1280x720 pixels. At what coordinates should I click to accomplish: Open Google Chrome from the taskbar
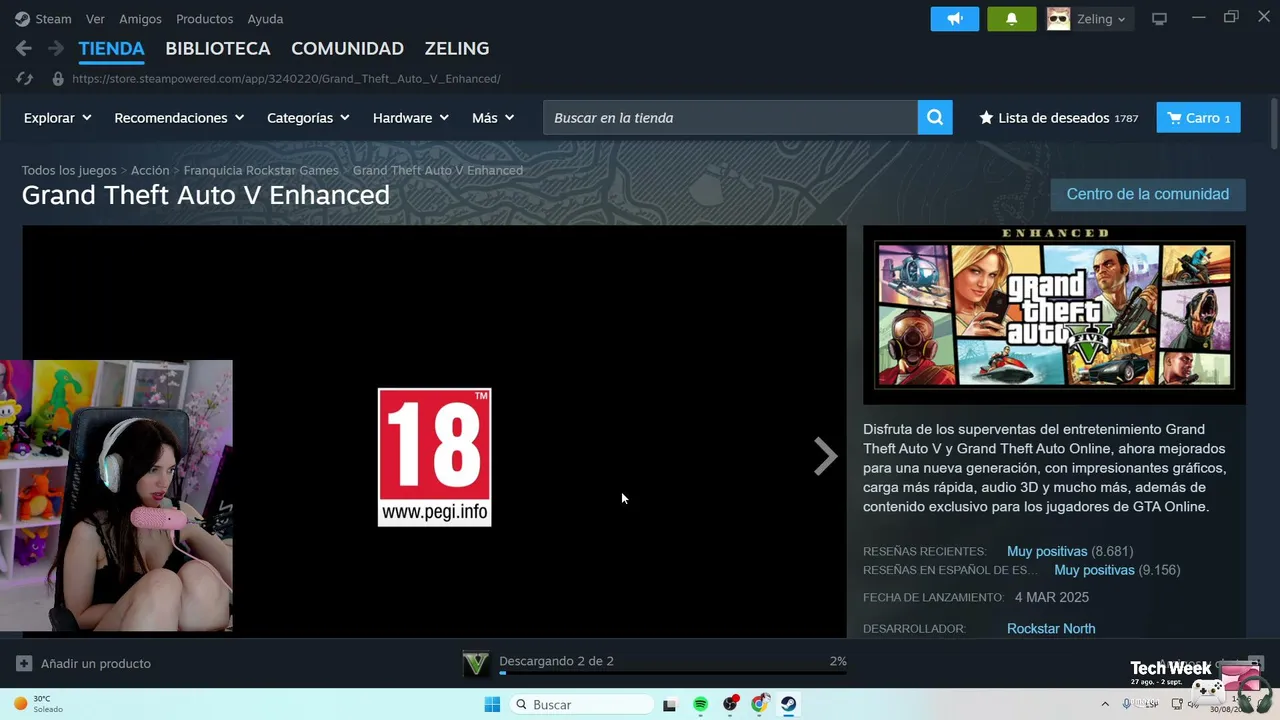pos(760,704)
